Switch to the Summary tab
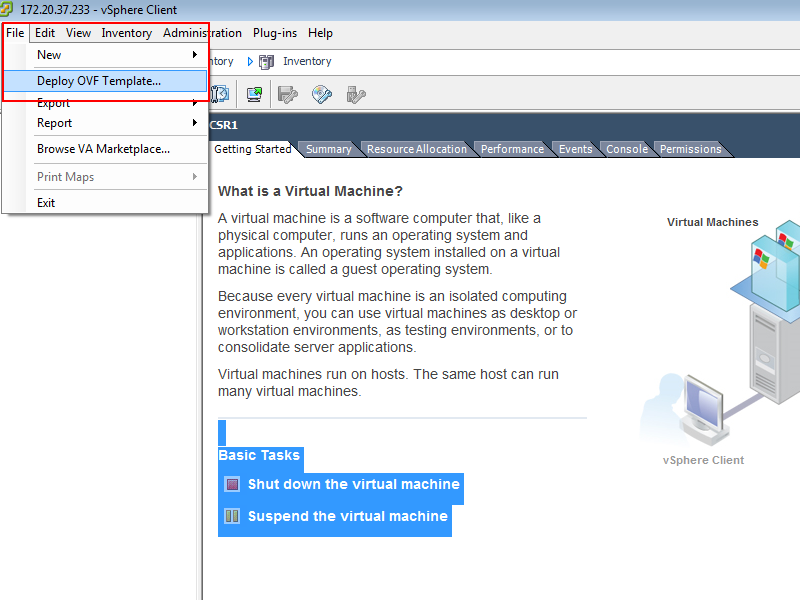Image resolution: width=800 pixels, height=600 pixels. (329, 149)
